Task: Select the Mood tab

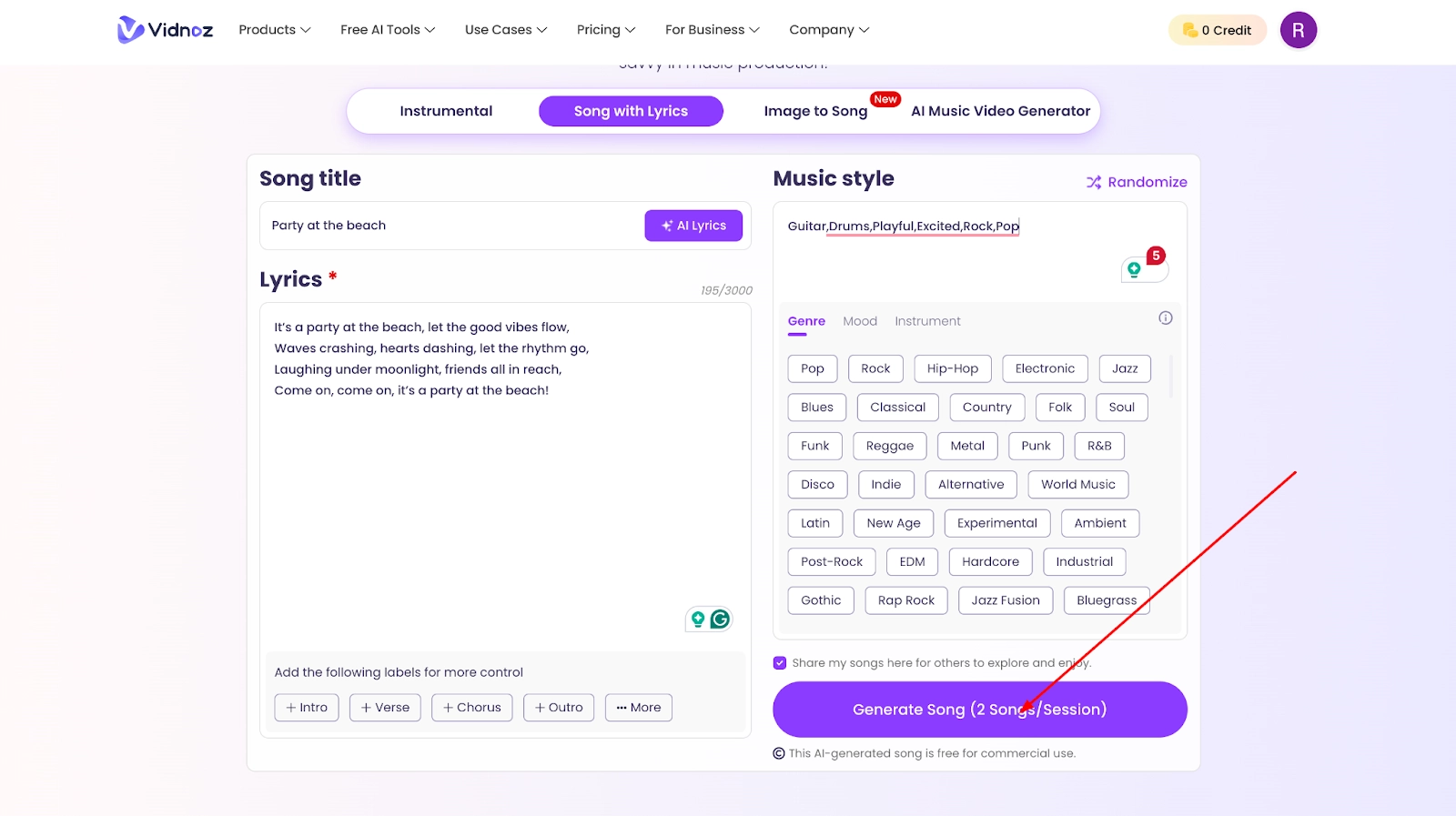Action: pyautogui.click(x=860, y=321)
